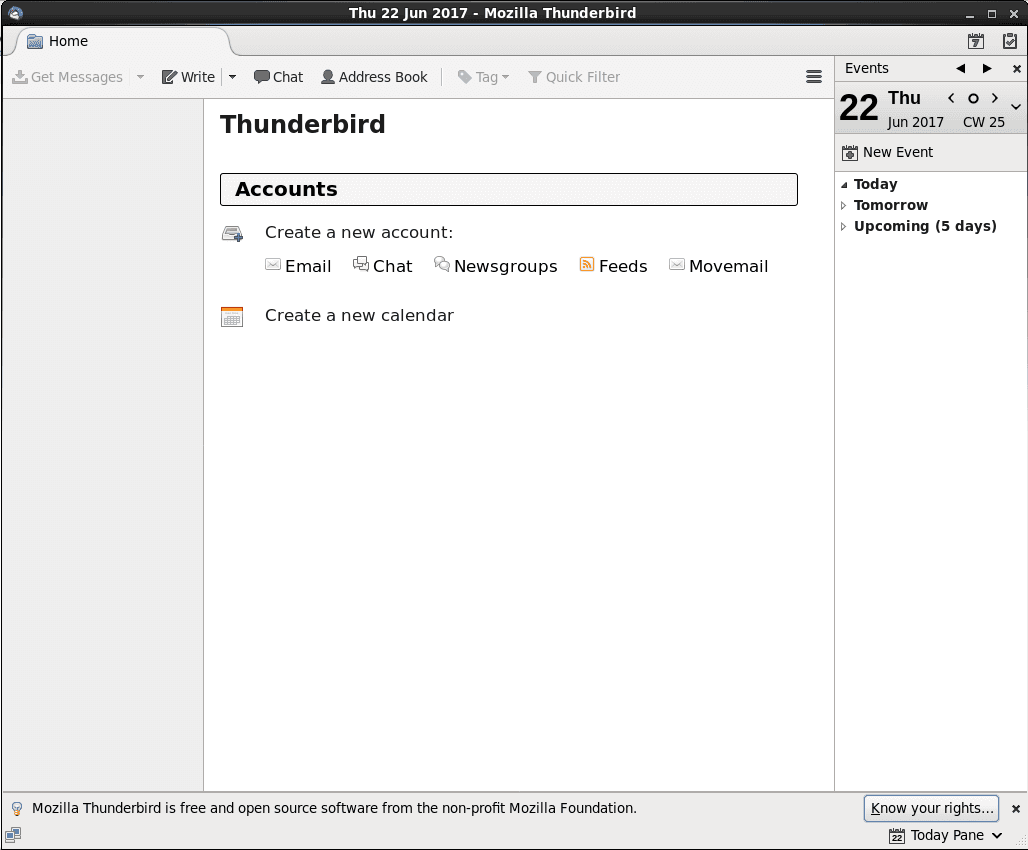
Task: Go to next day in mini-day
Action: [995, 98]
